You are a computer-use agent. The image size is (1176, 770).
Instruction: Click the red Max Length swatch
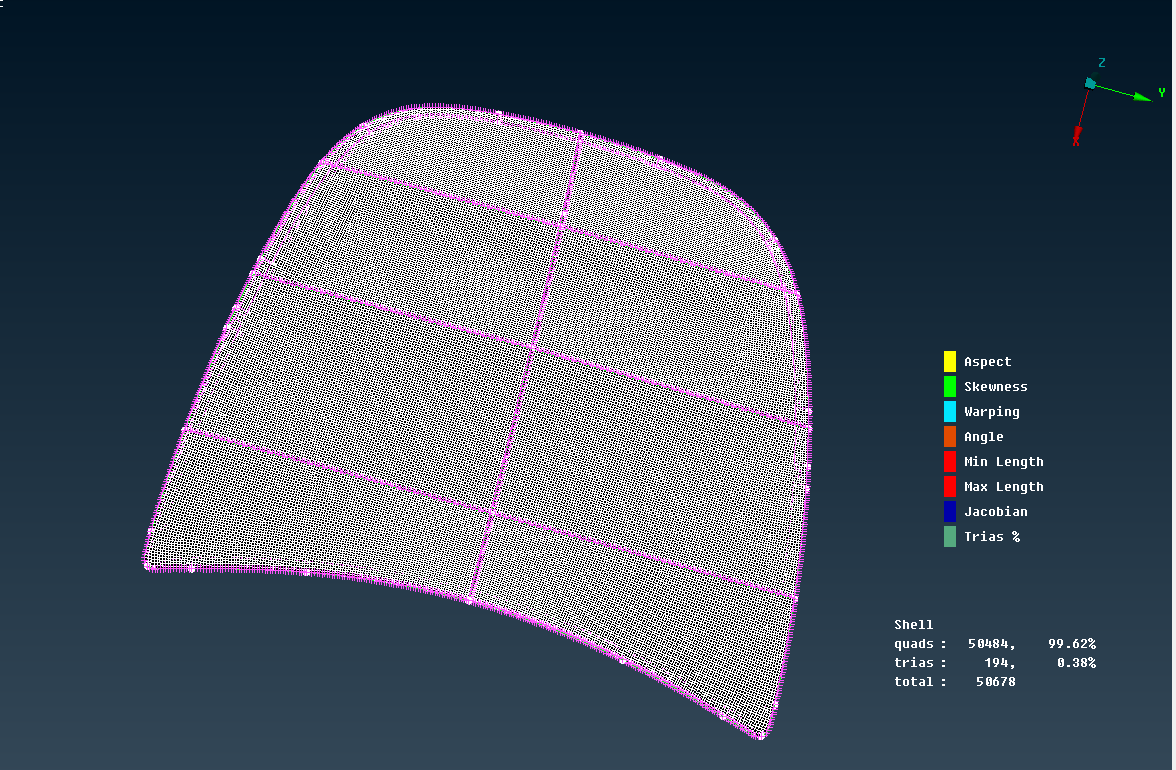point(949,487)
